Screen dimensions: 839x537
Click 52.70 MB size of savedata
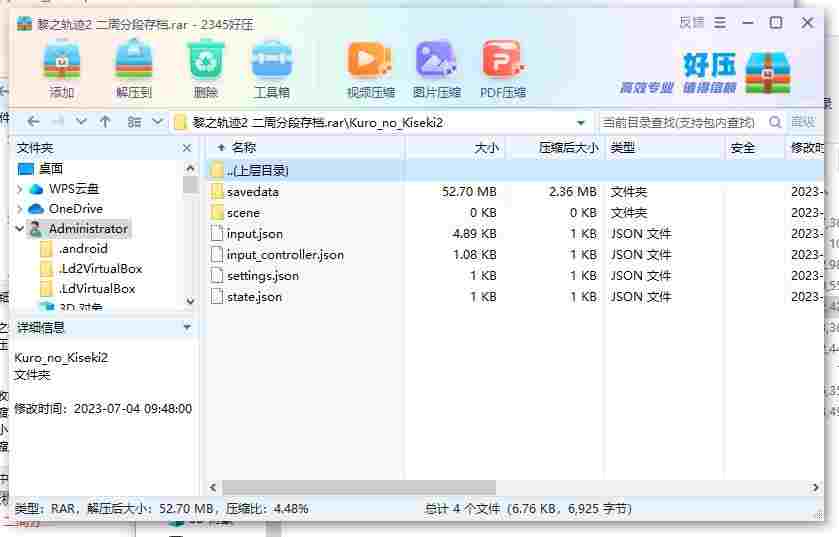click(469, 191)
